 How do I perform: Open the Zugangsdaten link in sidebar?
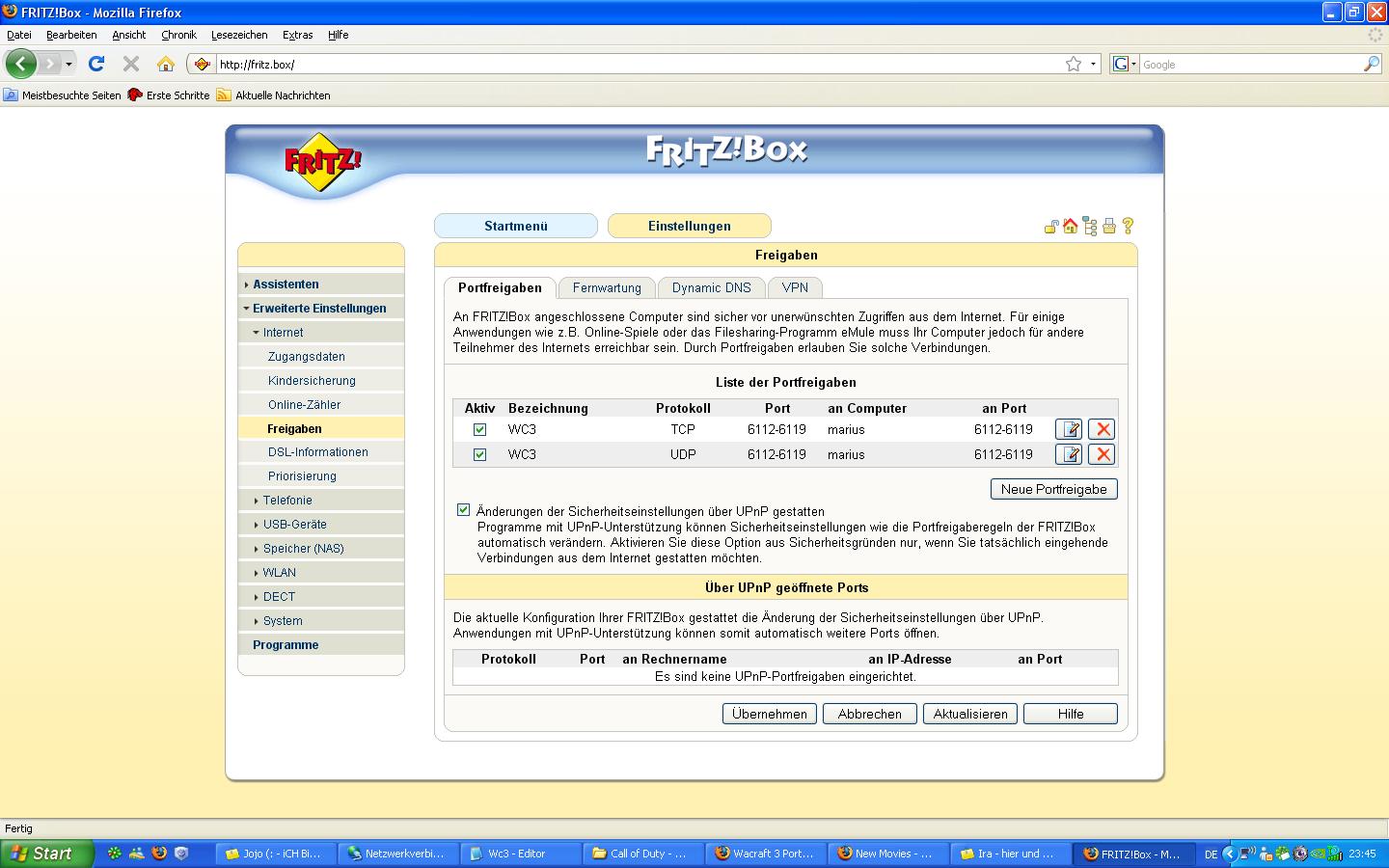pos(307,357)
